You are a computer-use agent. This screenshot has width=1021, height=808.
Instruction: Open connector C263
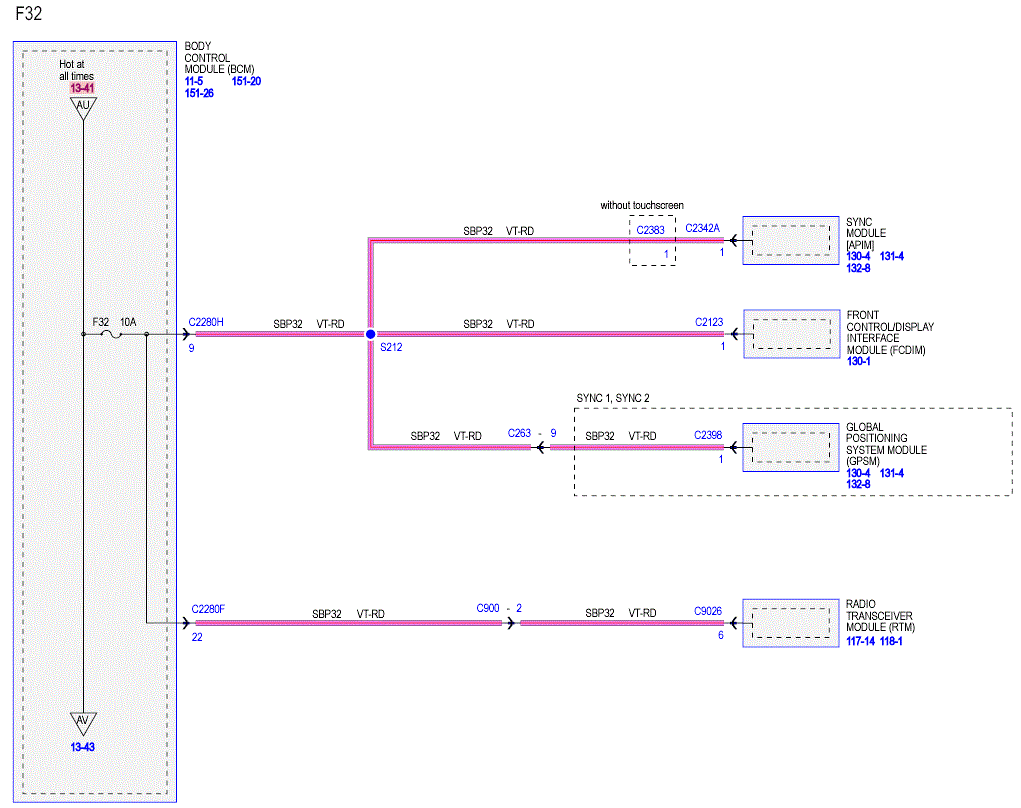tap(519, 433)
